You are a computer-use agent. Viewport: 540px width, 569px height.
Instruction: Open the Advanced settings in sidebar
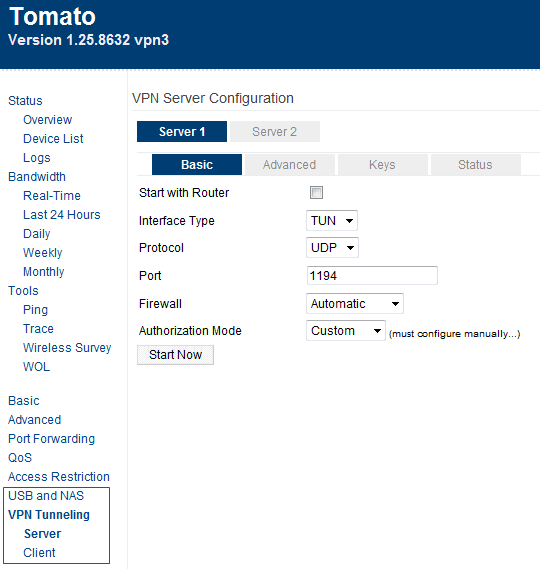pos(34,419)
